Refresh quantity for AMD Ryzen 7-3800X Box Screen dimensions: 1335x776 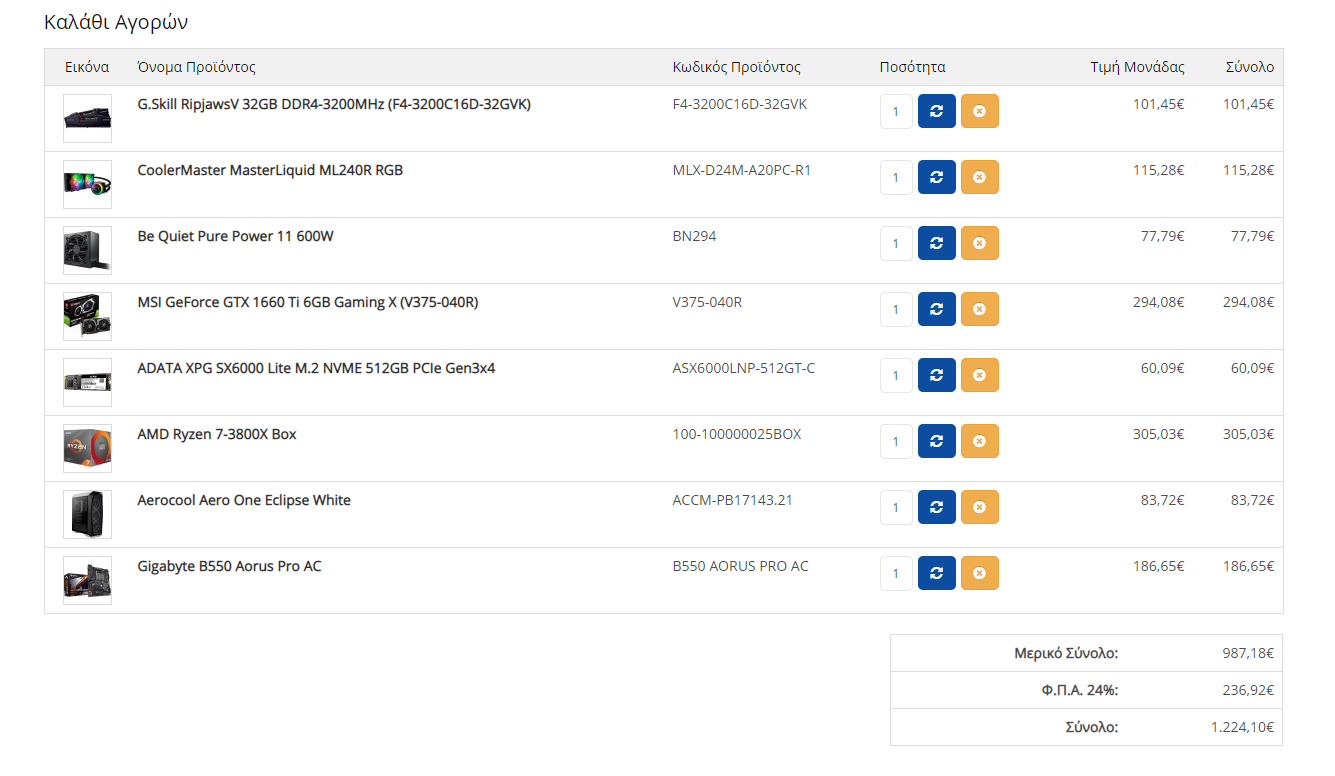point(937,441)
